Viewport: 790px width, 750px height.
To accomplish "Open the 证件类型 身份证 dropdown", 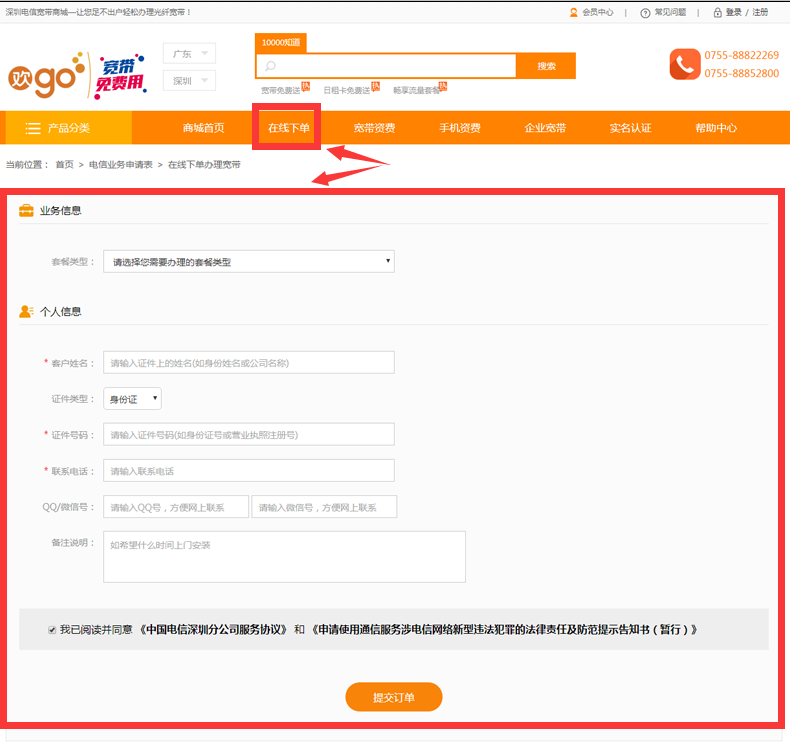I will coord(133,399).
